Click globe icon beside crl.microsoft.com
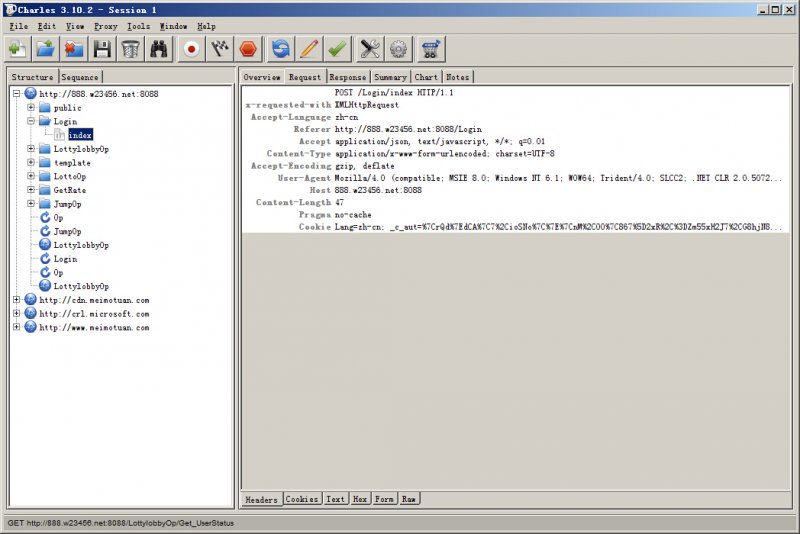Image resolution: width=800 pixels, height=534 pixels. click(31, 314)
